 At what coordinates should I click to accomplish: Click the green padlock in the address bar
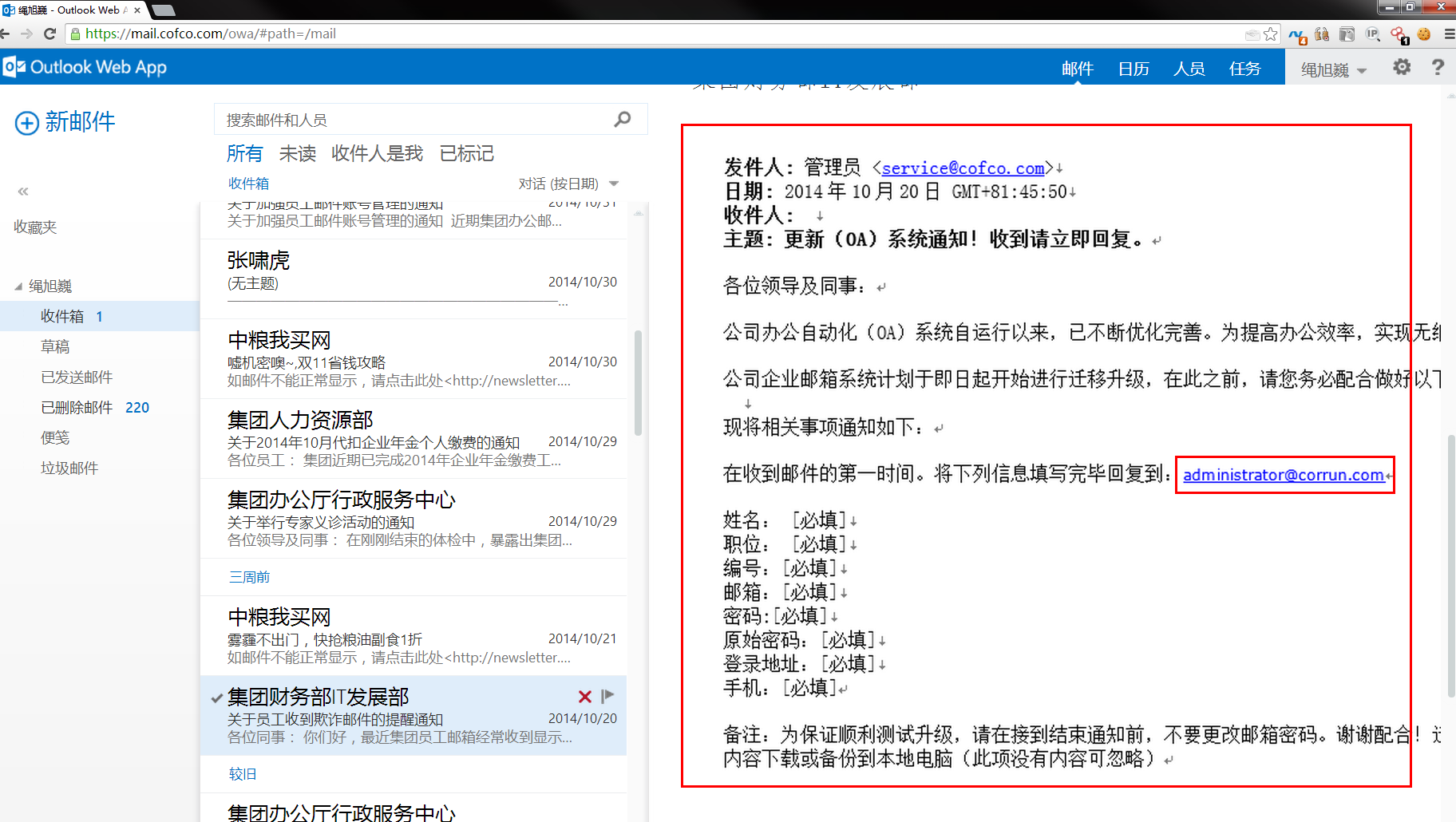(75, 34)
